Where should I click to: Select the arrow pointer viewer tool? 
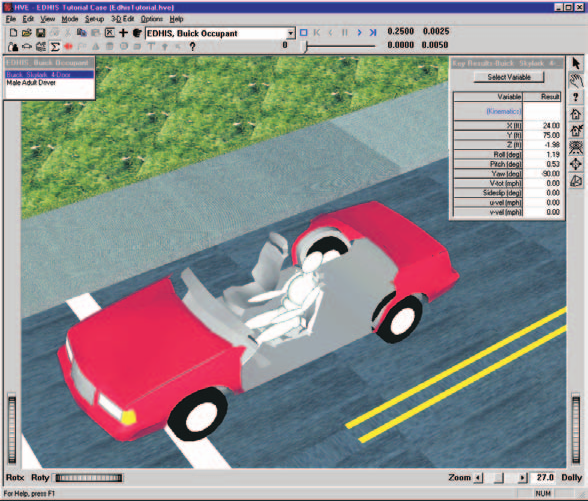coord(576,63)
